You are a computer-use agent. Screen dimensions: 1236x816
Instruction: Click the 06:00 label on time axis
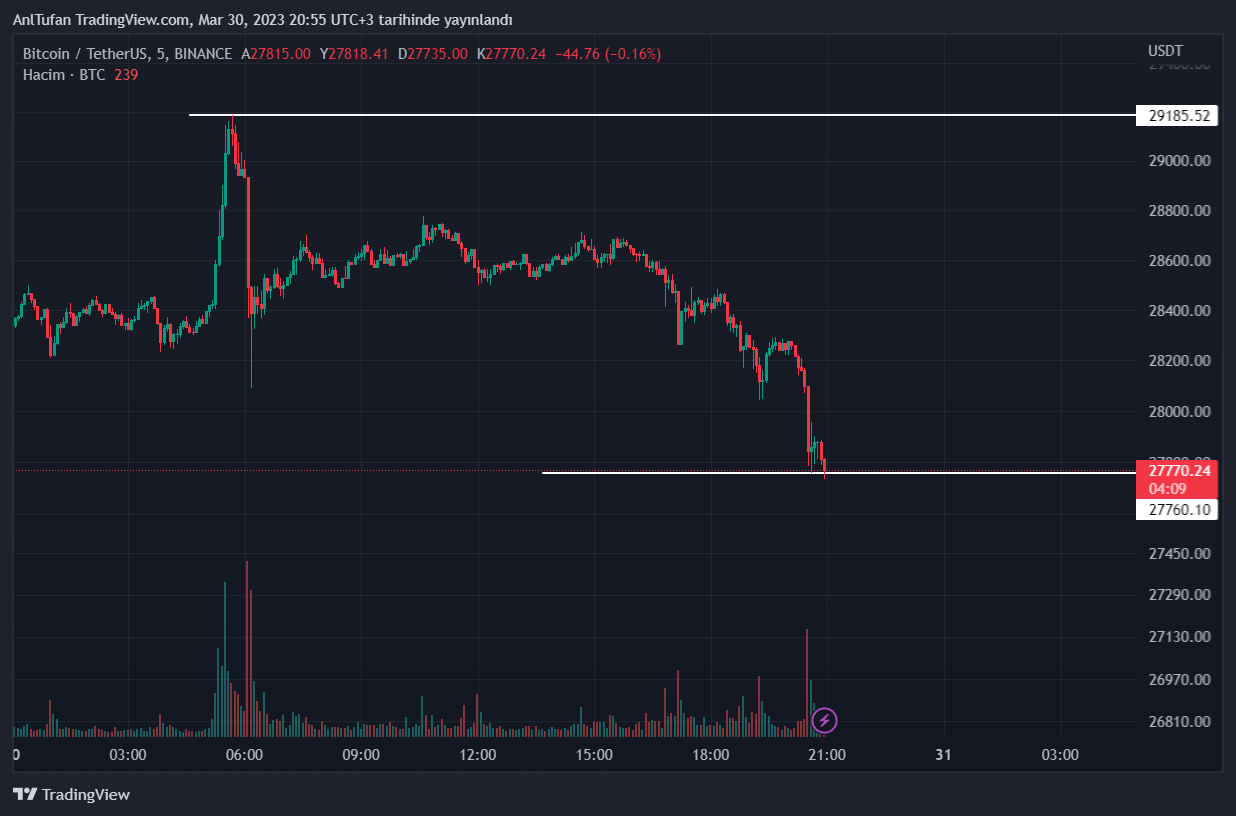[244, 755]
